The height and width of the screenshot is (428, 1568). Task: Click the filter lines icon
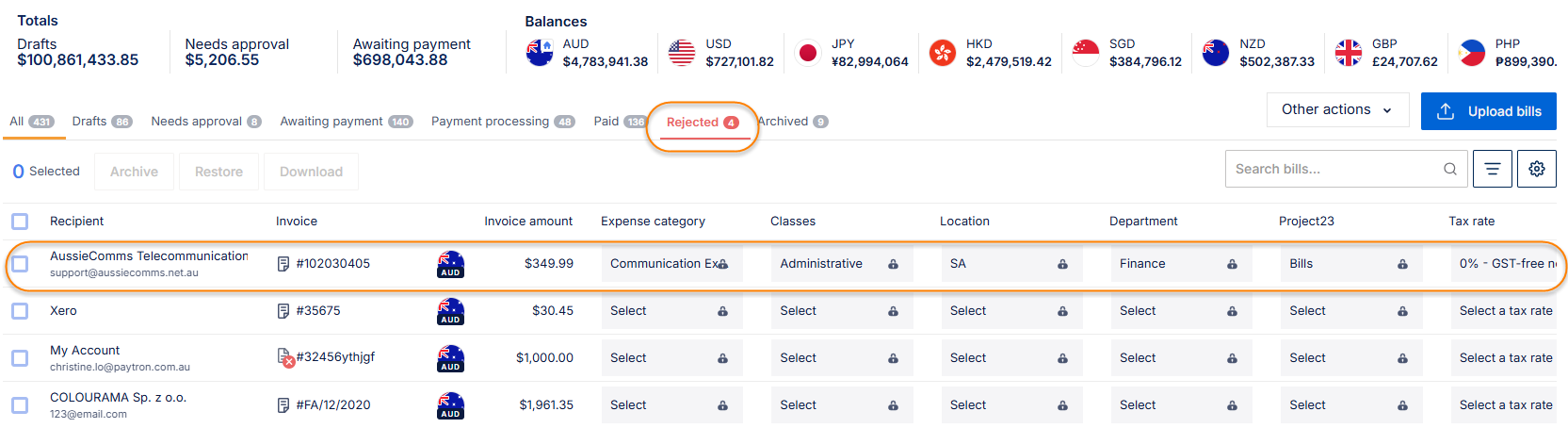(1492, 169)
